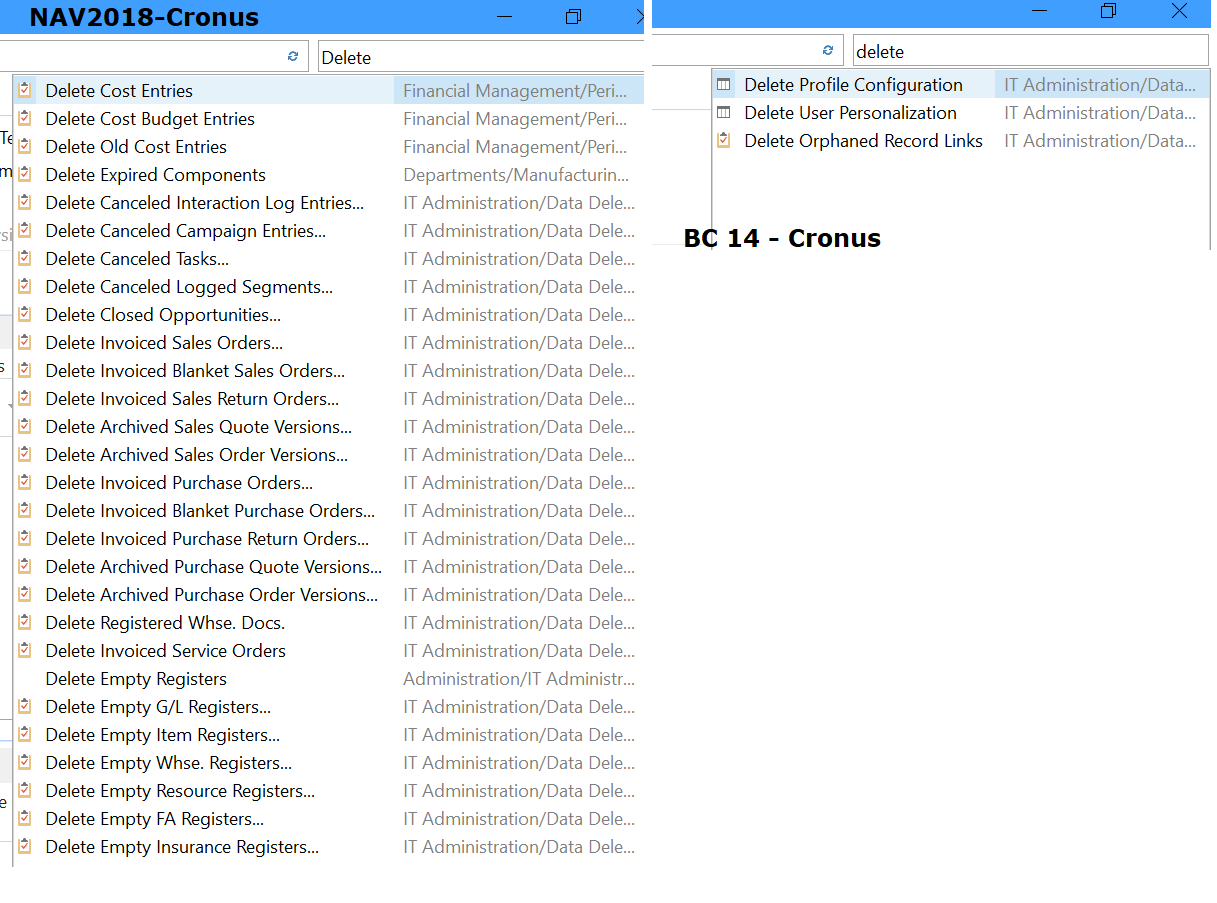
Task: Click the icon beside Delete Invoiced Blanket Sales Orders
Action: [25, 370]
